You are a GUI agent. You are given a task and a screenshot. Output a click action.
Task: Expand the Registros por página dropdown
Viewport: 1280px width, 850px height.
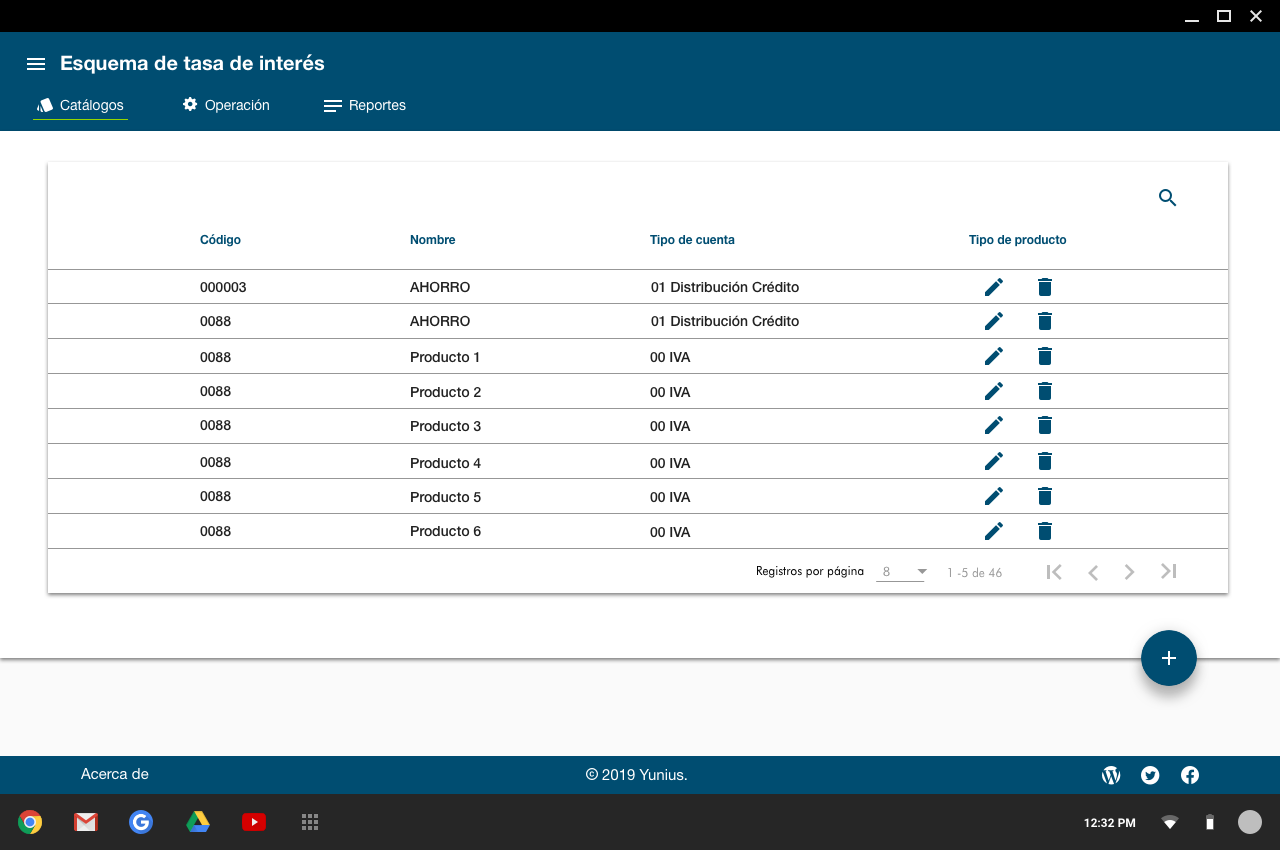pos(901,572)
